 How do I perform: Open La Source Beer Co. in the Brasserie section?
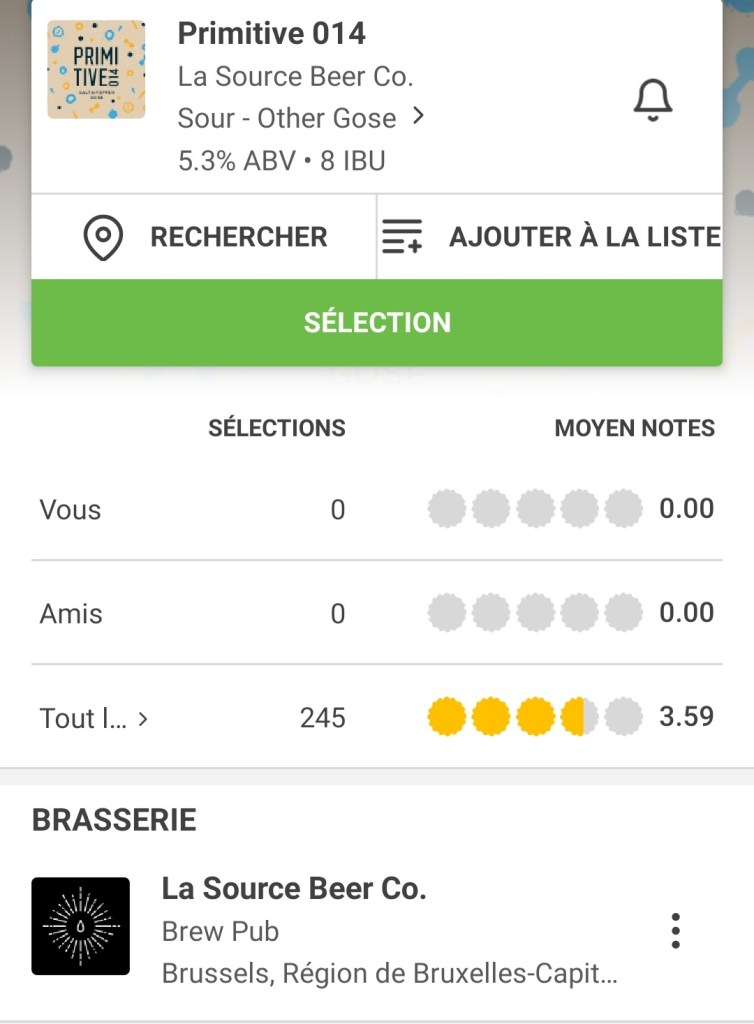pyautogui.click(x=294, y=889)
